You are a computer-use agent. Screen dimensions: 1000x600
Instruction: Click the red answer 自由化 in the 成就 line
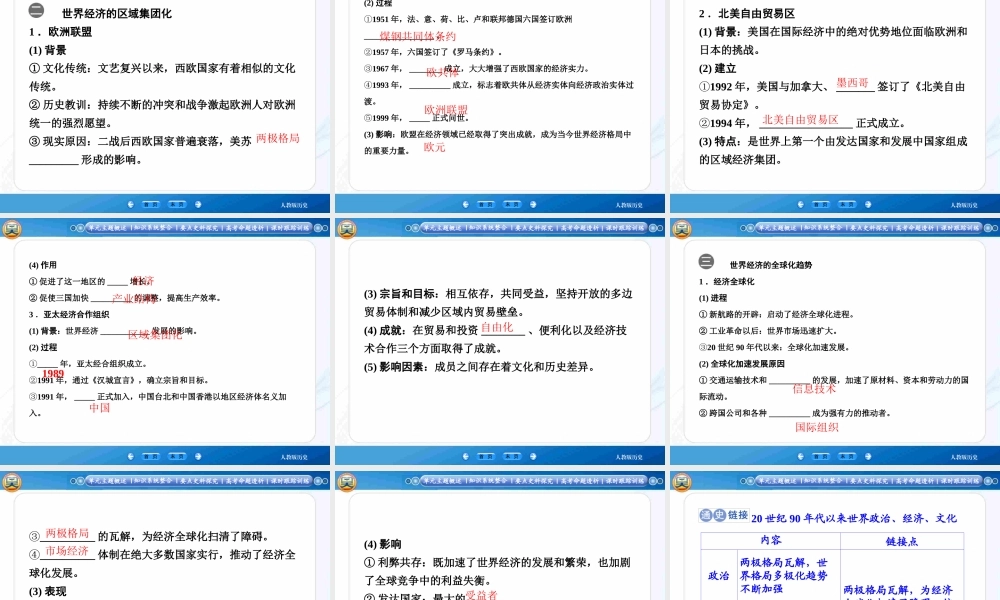pos(497,327)
